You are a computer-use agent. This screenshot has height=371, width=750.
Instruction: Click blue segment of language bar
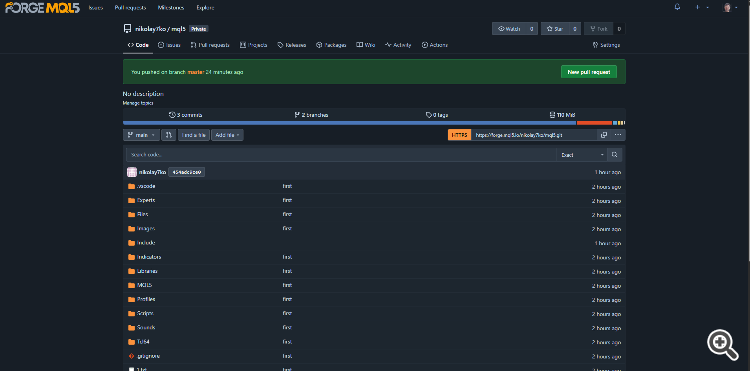350,123
